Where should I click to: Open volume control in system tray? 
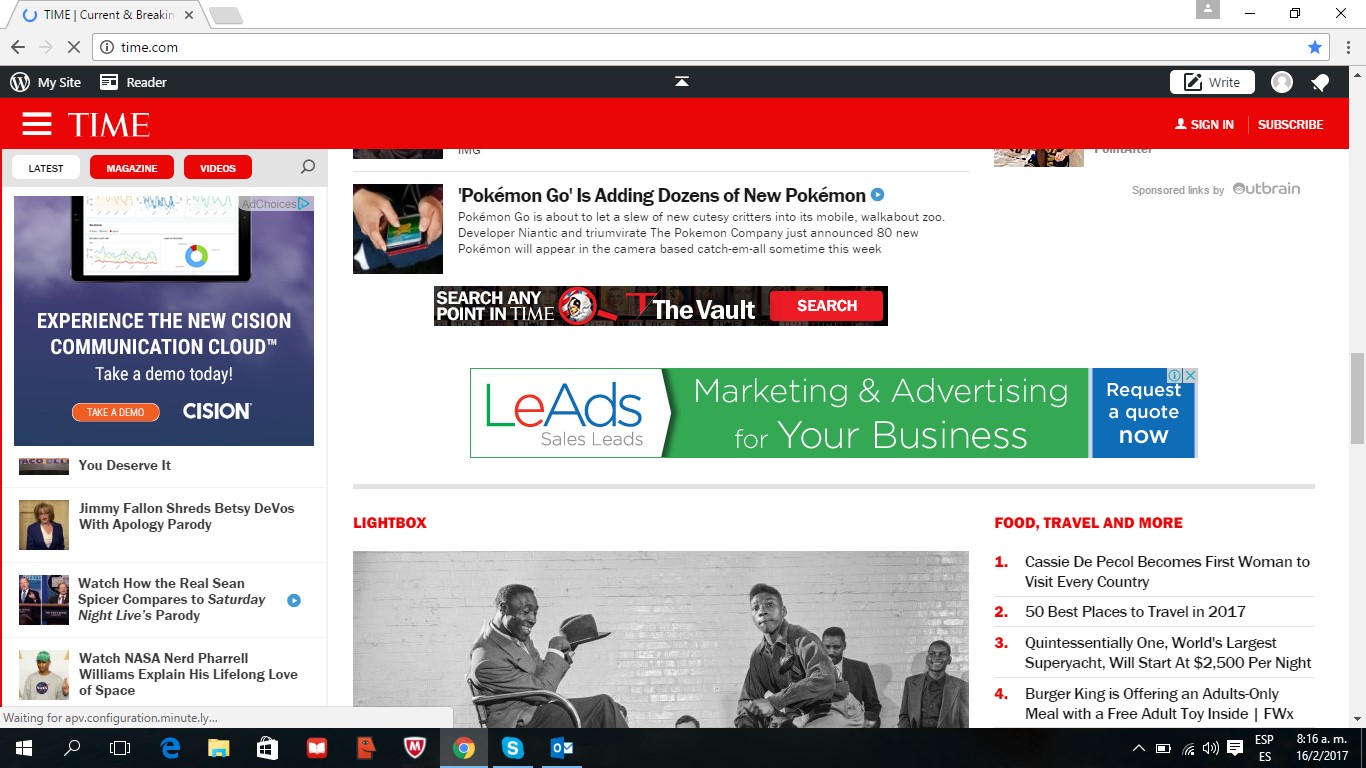pos(1211,748)
